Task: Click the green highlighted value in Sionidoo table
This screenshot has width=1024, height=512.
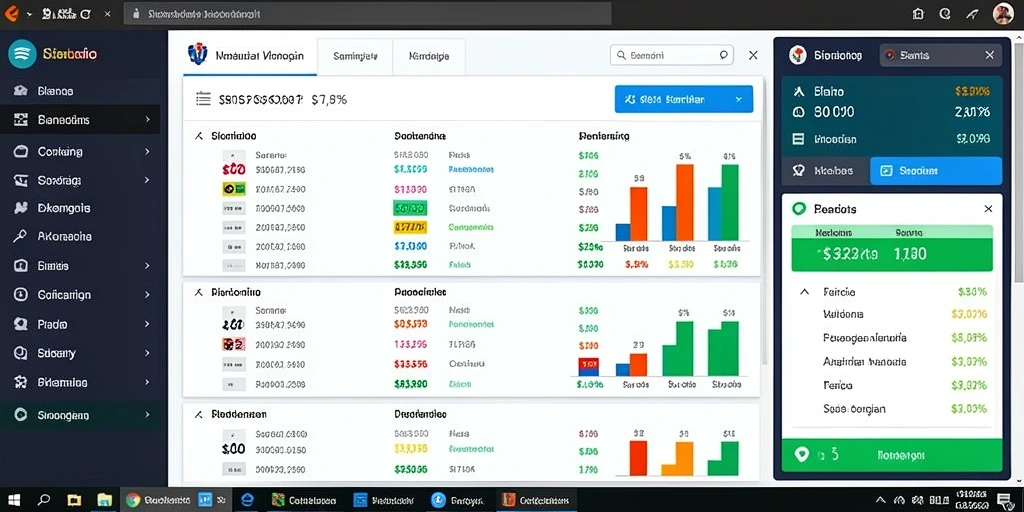Action: [x=410, y=208]
